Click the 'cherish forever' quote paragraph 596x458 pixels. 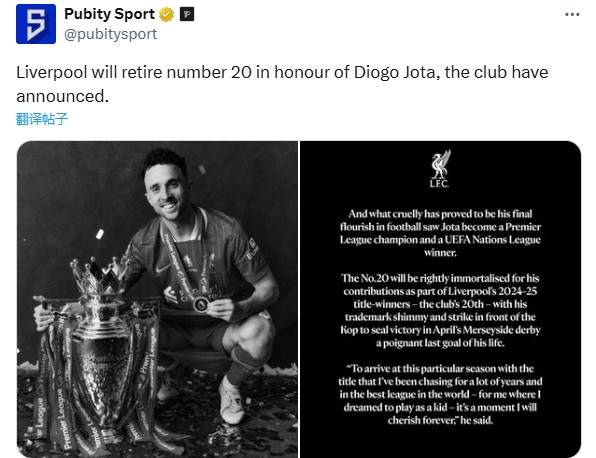tap(440, 394)
